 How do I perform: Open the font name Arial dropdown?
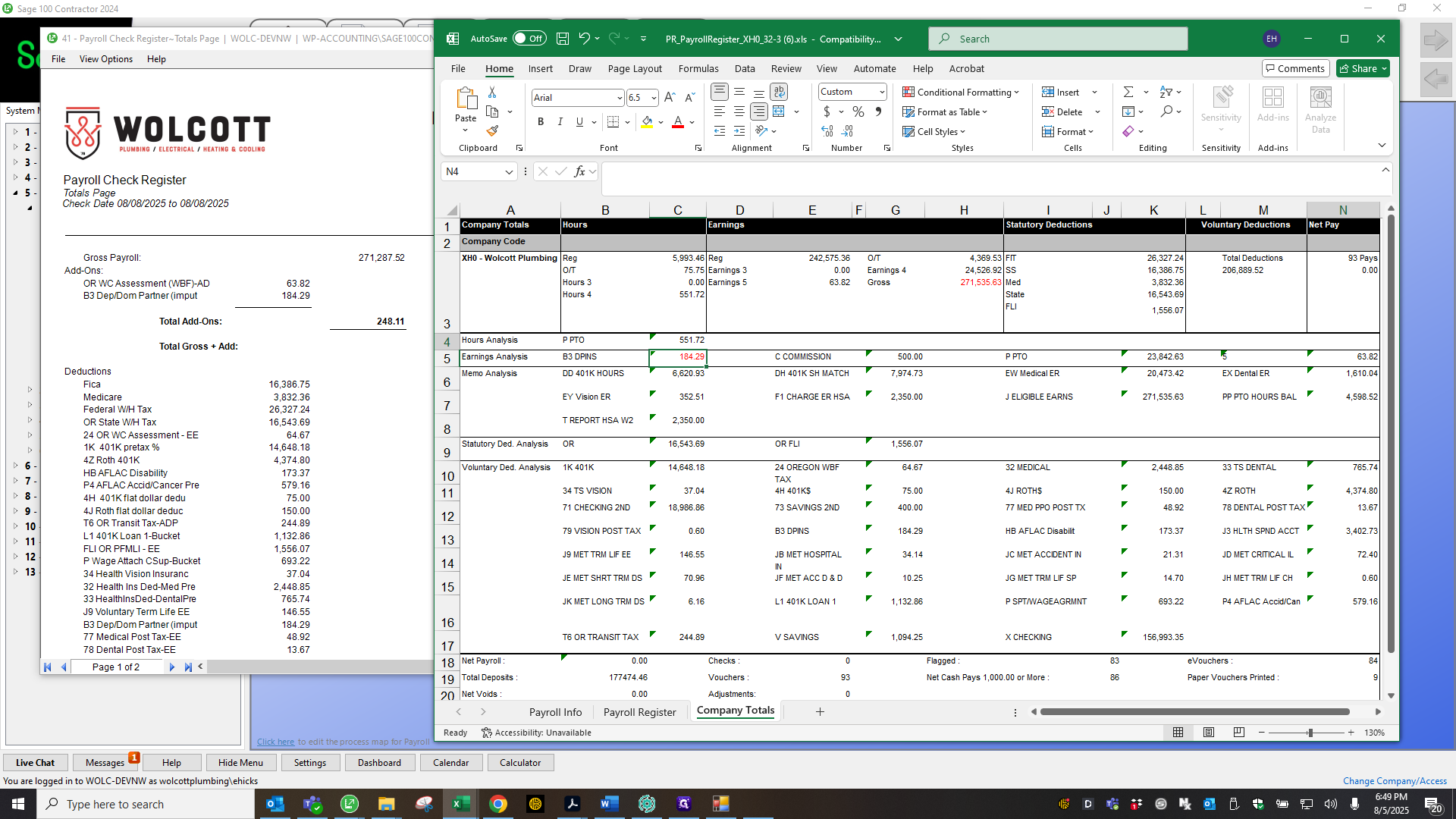(620, 98)
